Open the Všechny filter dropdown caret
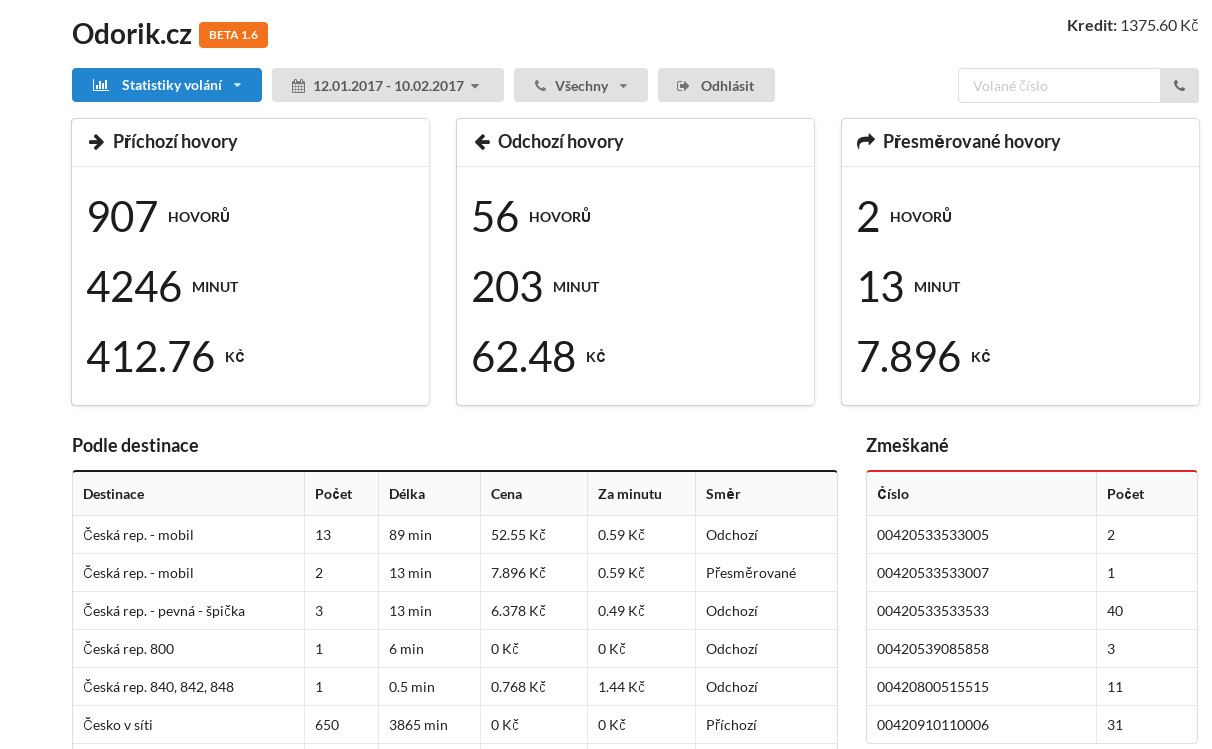Image resolution: width=1212 pixels, height=749 pixels. click(x=623, y=86)
